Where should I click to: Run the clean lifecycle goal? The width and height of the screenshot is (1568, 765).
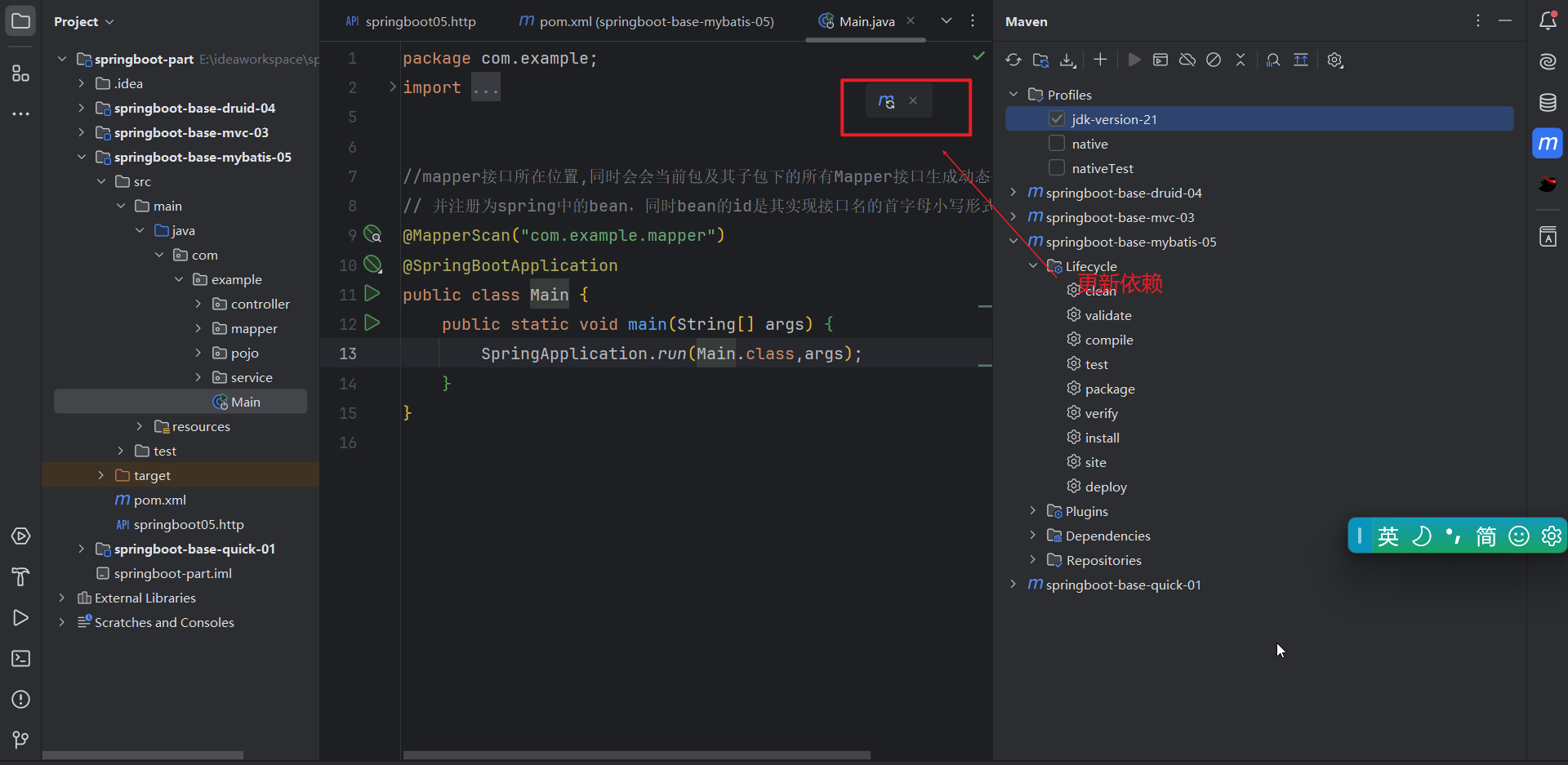1102,290
